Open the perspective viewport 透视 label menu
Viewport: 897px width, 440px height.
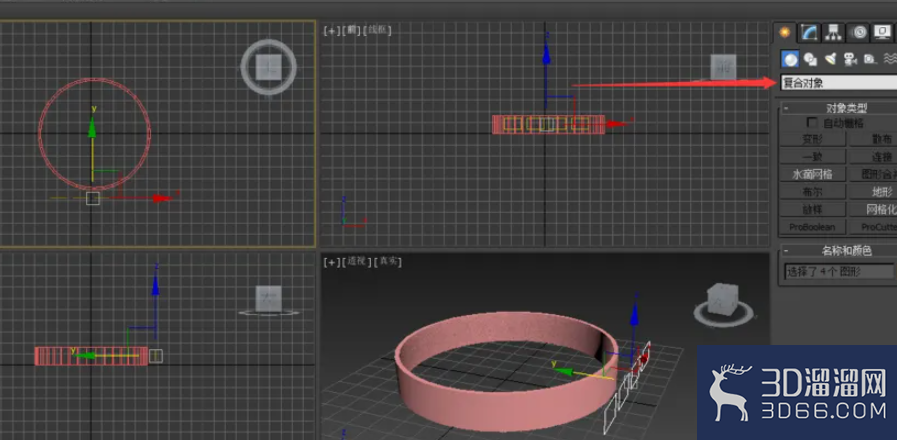pyautogui.click(x=357, y=262)
